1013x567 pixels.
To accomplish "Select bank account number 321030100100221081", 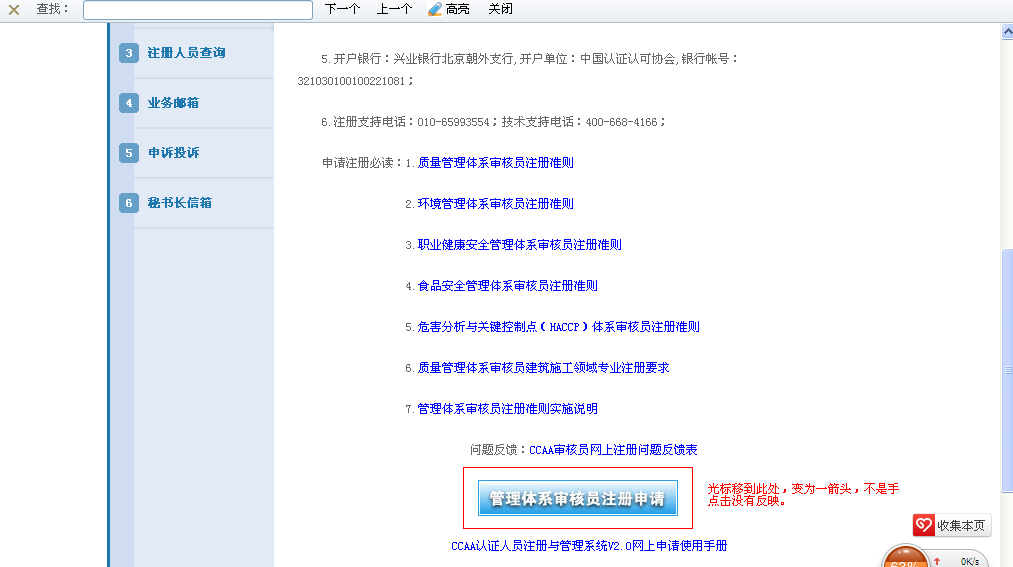I will click(351, 81).
